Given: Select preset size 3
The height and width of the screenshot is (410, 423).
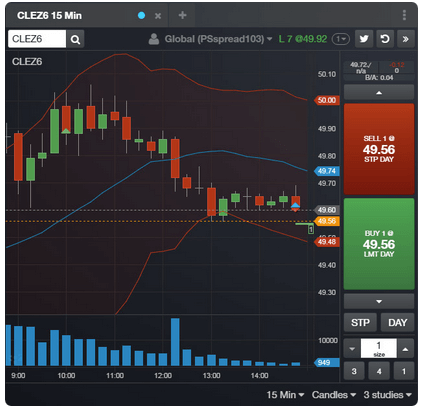Looking at the screenshot, I should coord(354,371).
